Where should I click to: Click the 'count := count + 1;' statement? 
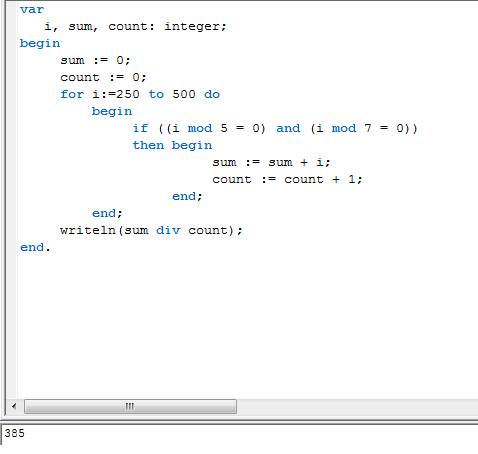point(287,179)
